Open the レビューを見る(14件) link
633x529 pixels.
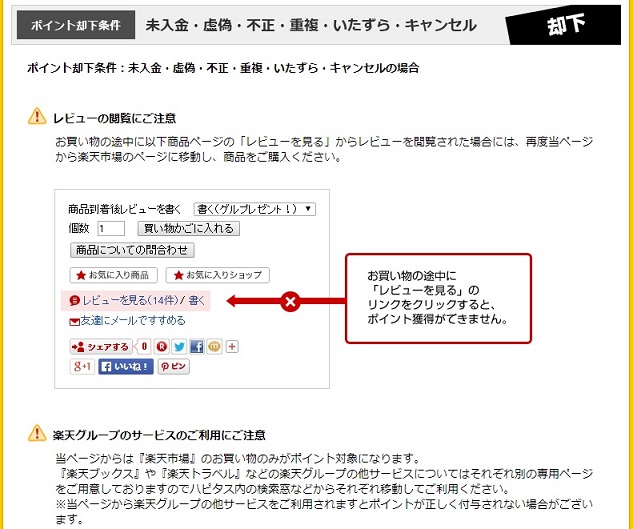[x=130, y=300]
